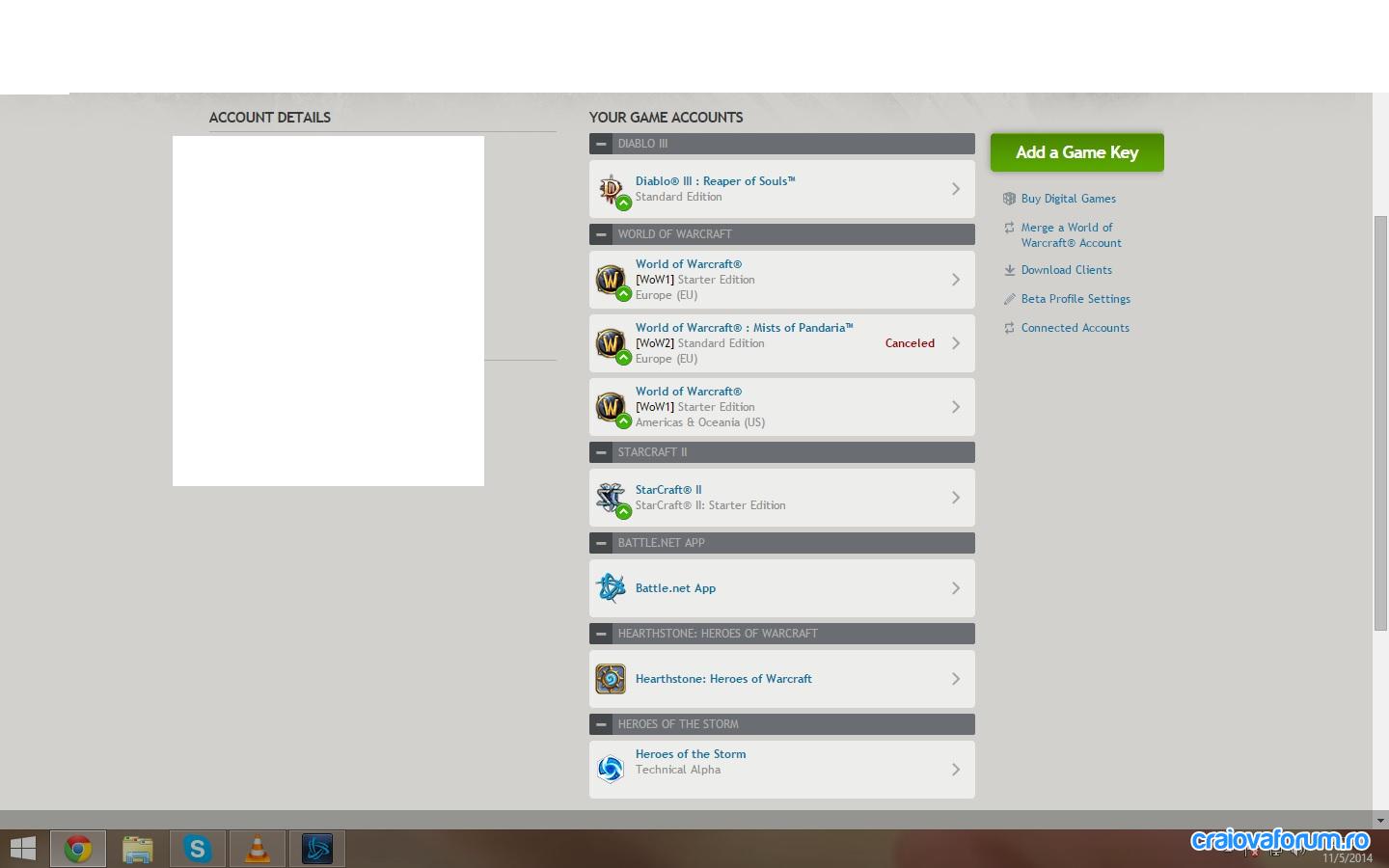1389x868 pixels.
Task: Open File Explorer from the taskbar
Action: click(138, 849)
